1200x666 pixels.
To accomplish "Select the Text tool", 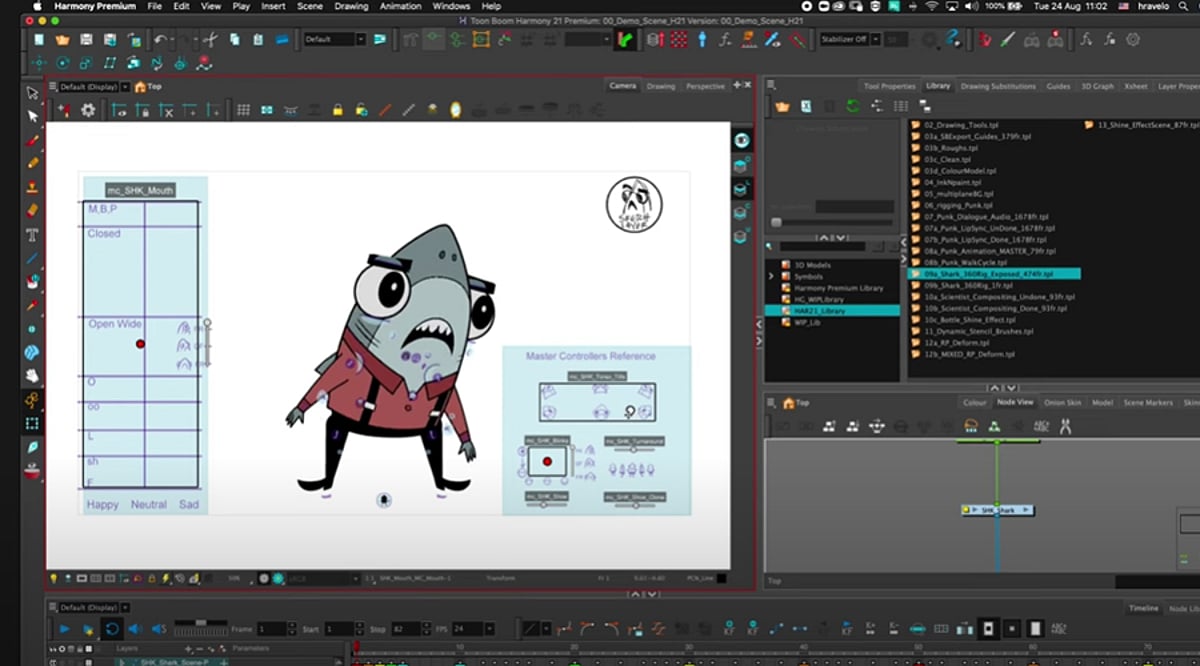I will click(33, 235).
